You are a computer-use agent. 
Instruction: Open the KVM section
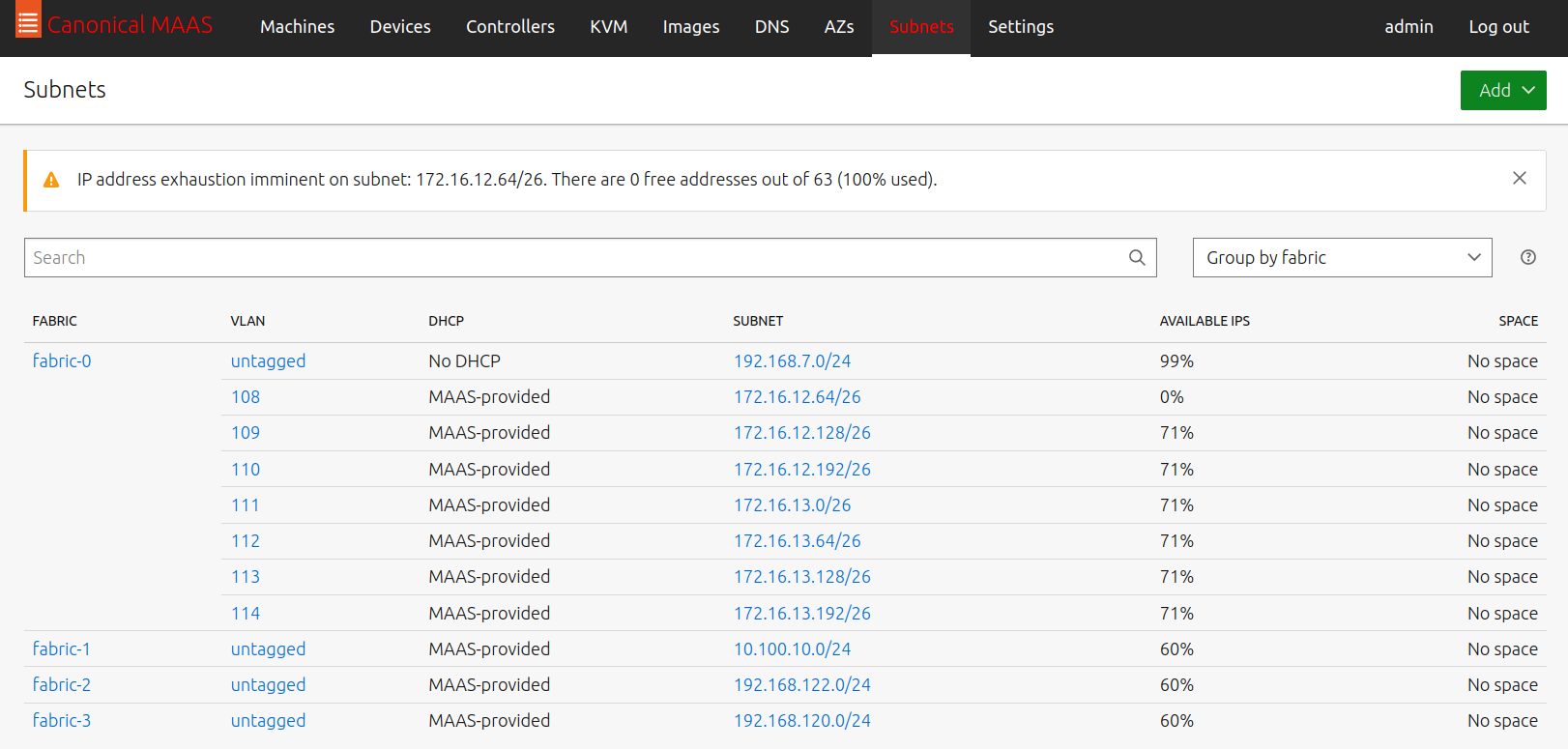point(608,27)
